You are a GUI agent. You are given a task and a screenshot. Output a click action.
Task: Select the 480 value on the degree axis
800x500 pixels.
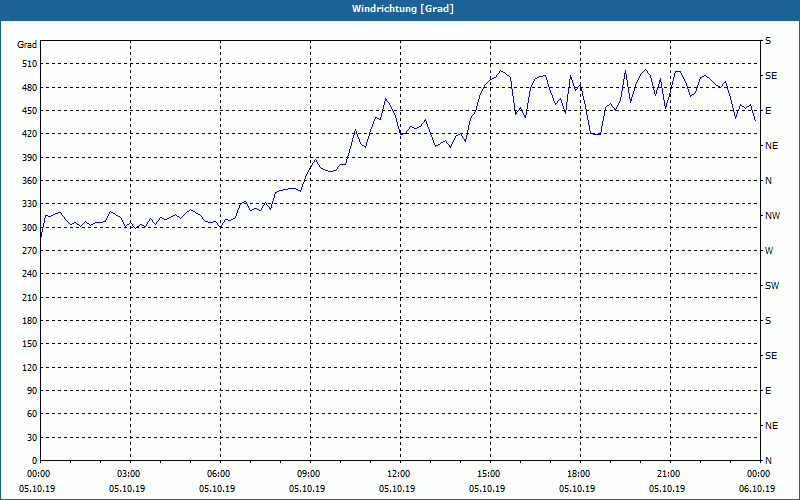point(30,87)
